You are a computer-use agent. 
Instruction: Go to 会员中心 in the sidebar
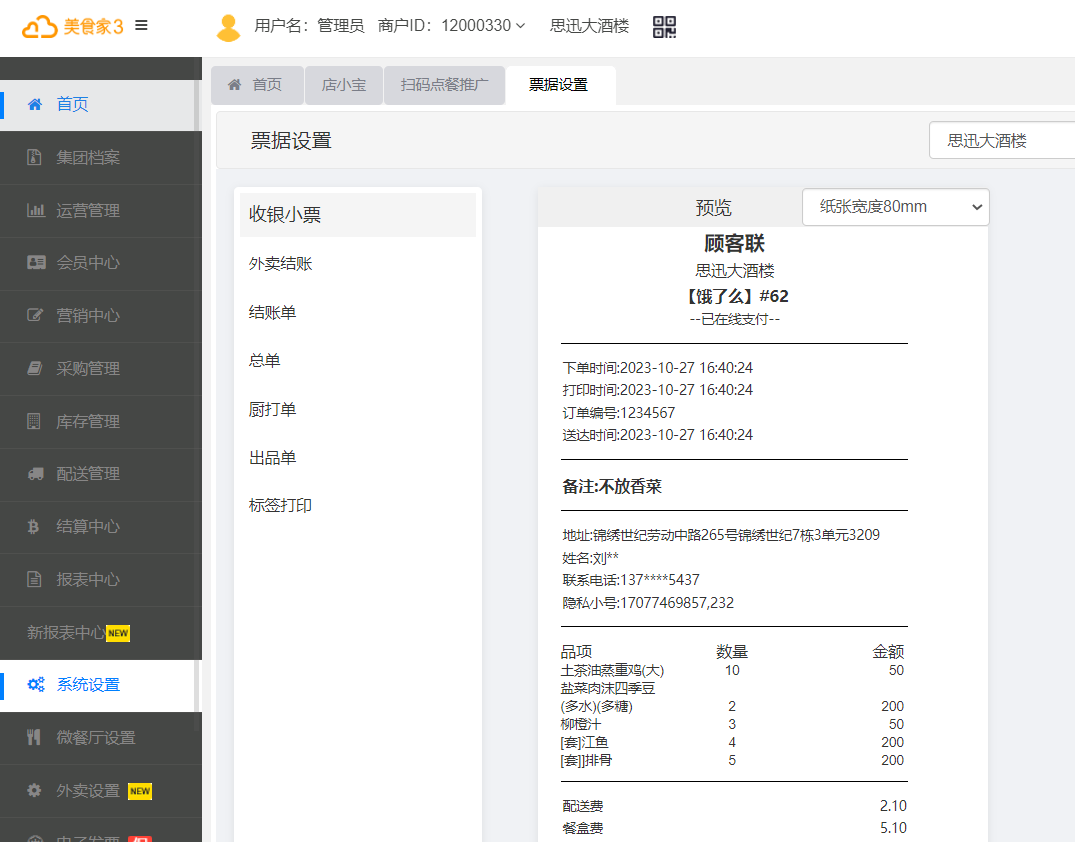[88, 263]
